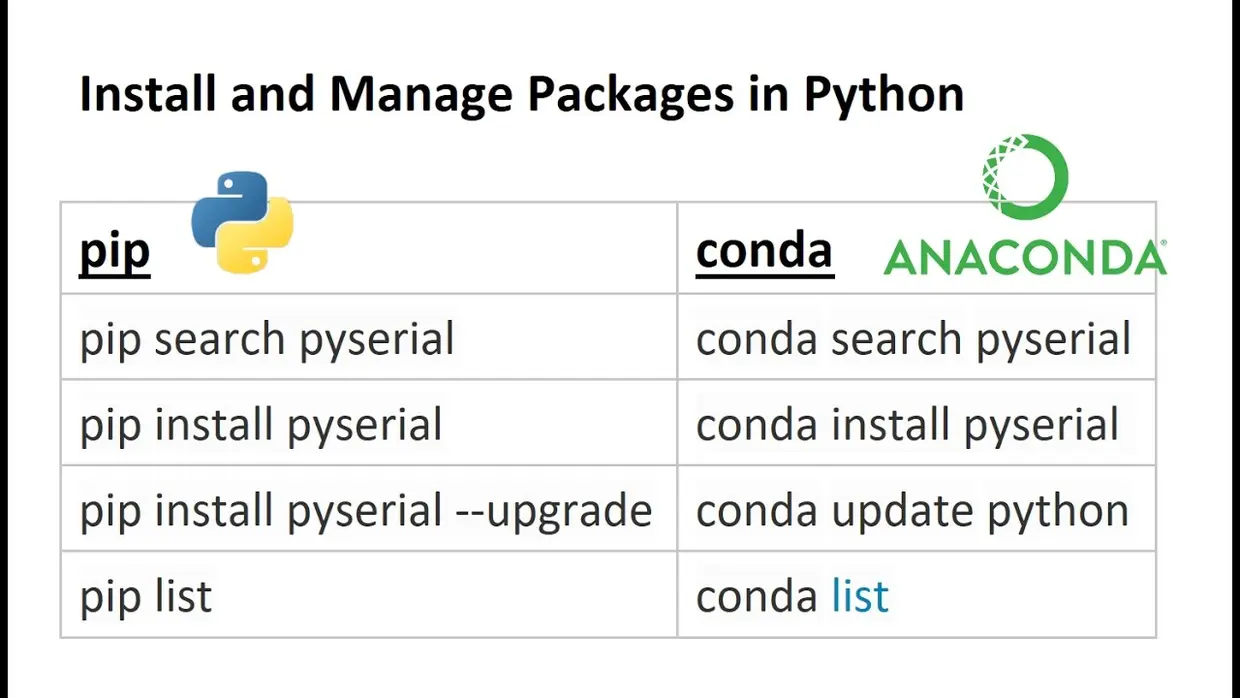Click "update" in the conda update row
The height and width of the screenshot is (698, 1240).
904,512
